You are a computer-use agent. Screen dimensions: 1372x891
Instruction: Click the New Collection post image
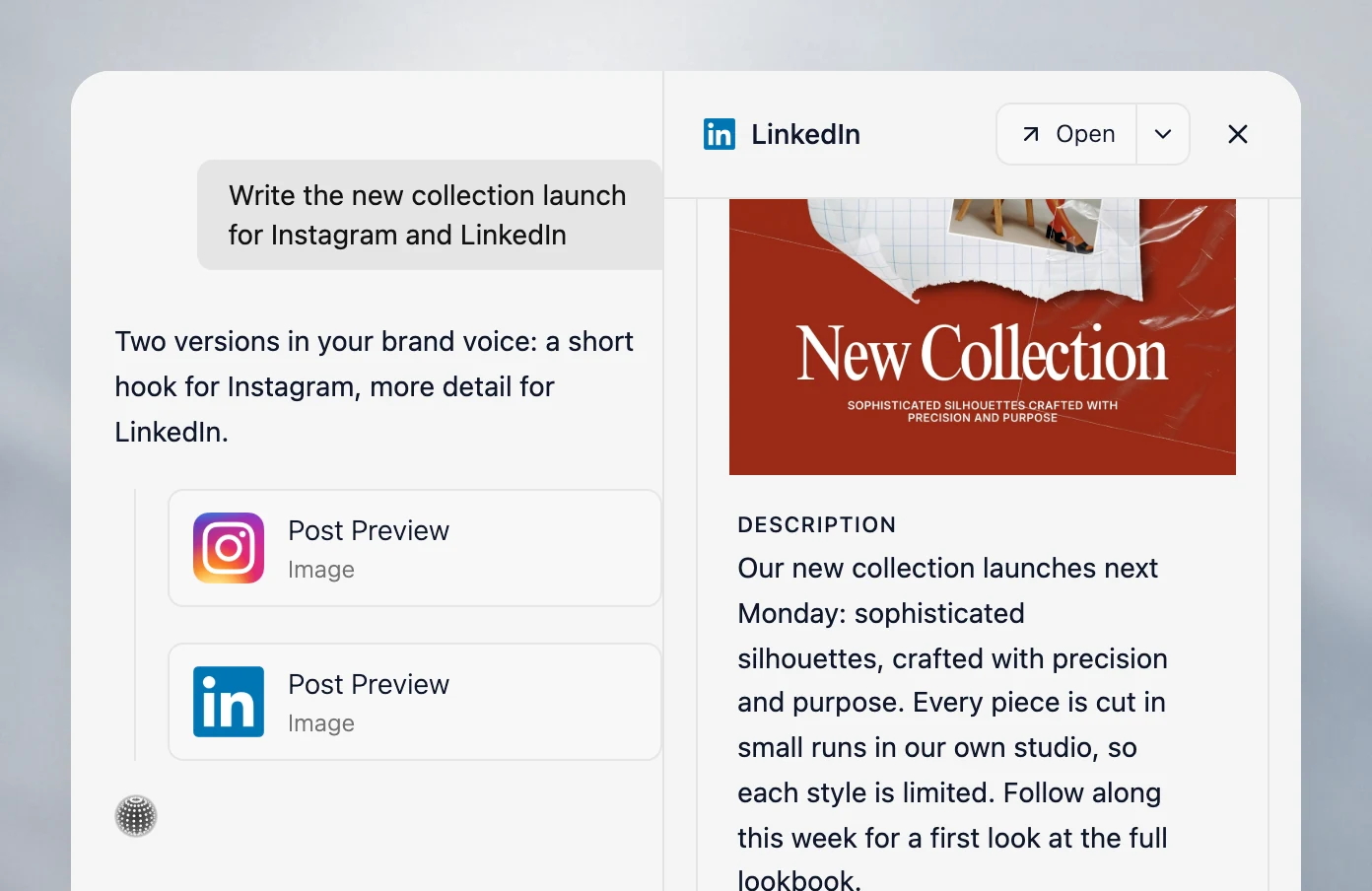tap(983, 337)
